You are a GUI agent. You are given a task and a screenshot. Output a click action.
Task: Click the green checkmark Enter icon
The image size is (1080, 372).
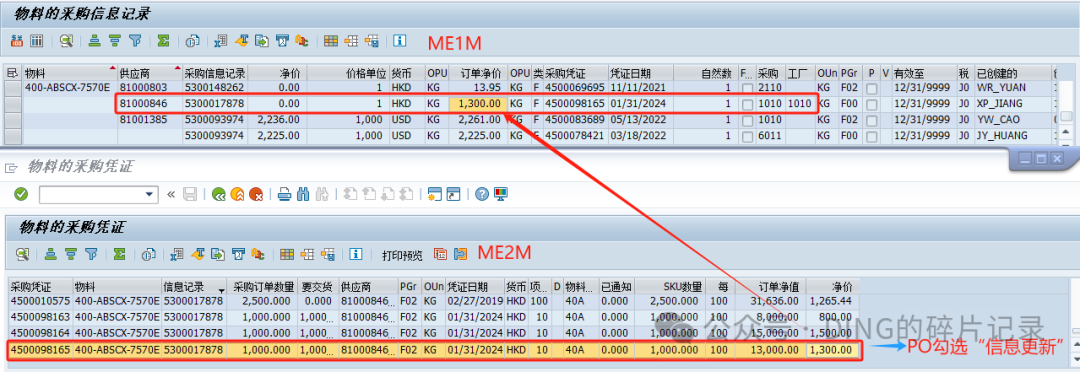point(21,194)
